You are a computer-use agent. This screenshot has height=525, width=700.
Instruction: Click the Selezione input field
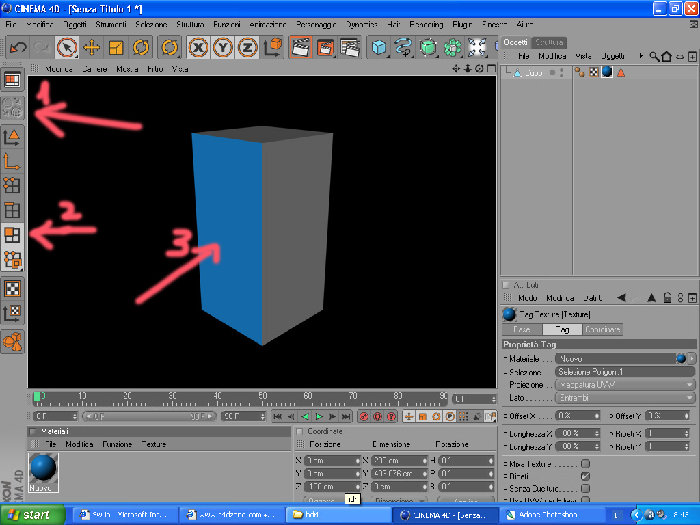pyautogui.click(x=625, y=371)
